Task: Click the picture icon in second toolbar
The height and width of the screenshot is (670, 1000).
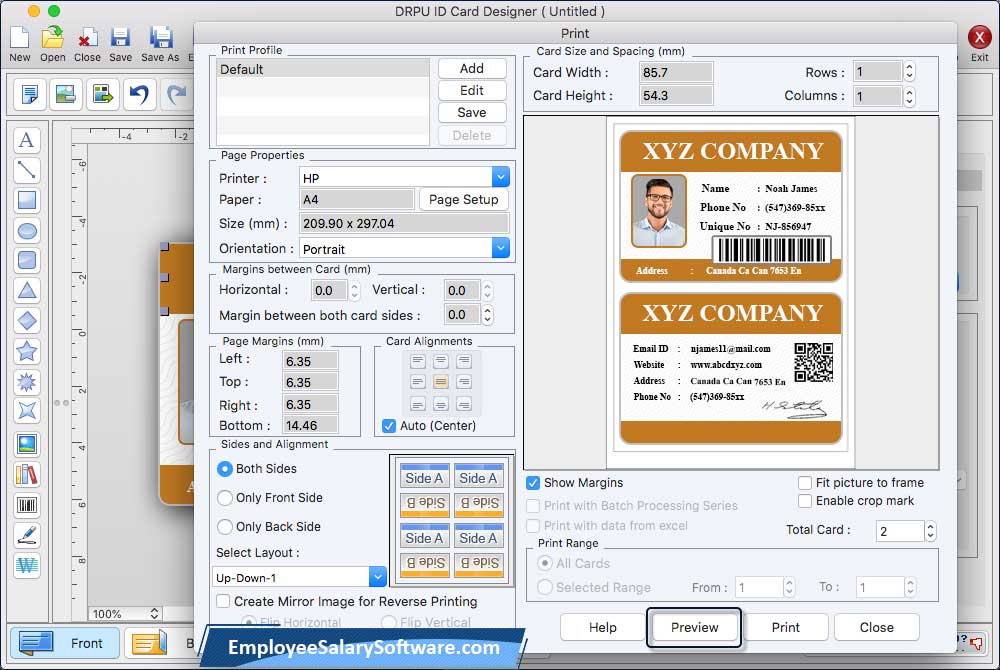Action: pyautogui.click(x=66, y=94)
